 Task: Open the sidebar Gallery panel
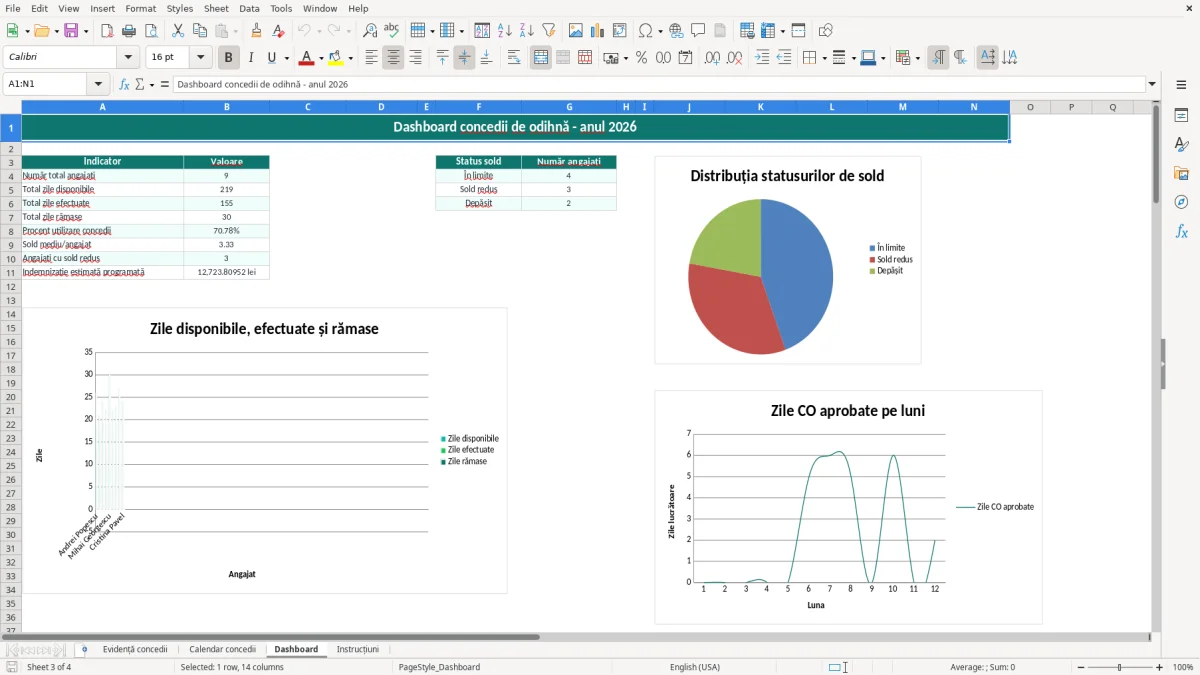tap(1181, 174)
